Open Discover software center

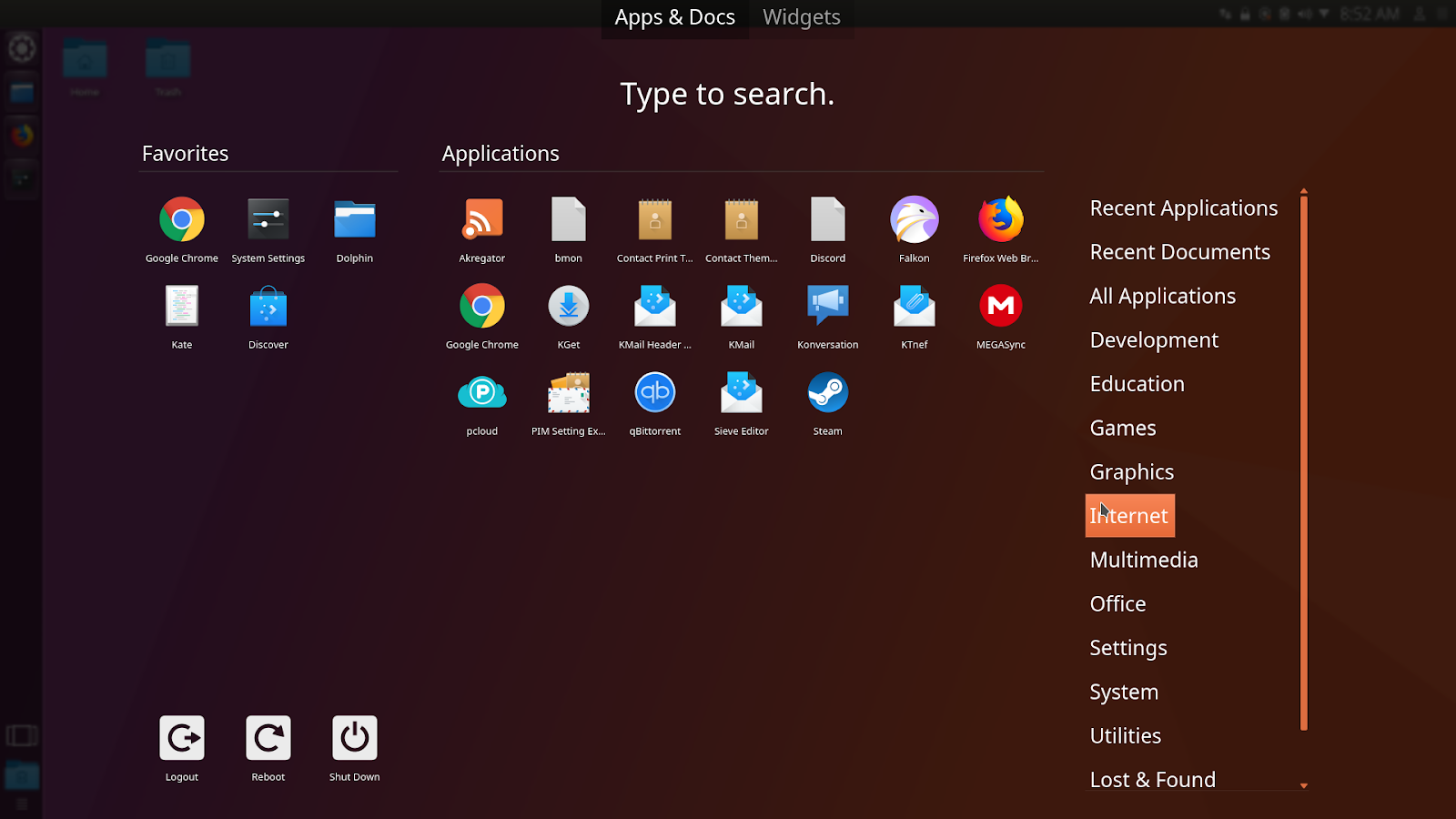[268, 316]
